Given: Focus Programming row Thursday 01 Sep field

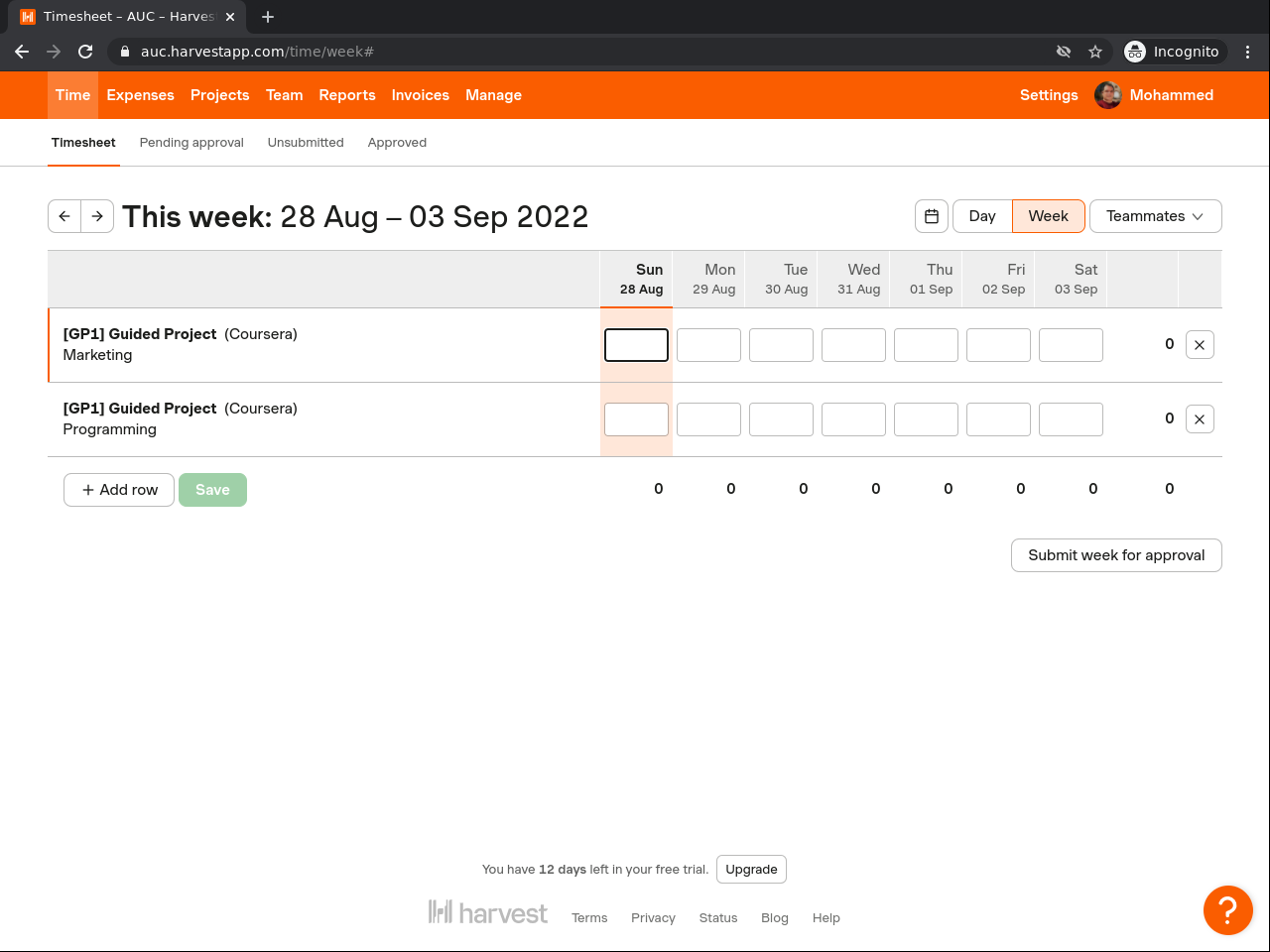Looking at the screenshot, I should tap(926, 419).
